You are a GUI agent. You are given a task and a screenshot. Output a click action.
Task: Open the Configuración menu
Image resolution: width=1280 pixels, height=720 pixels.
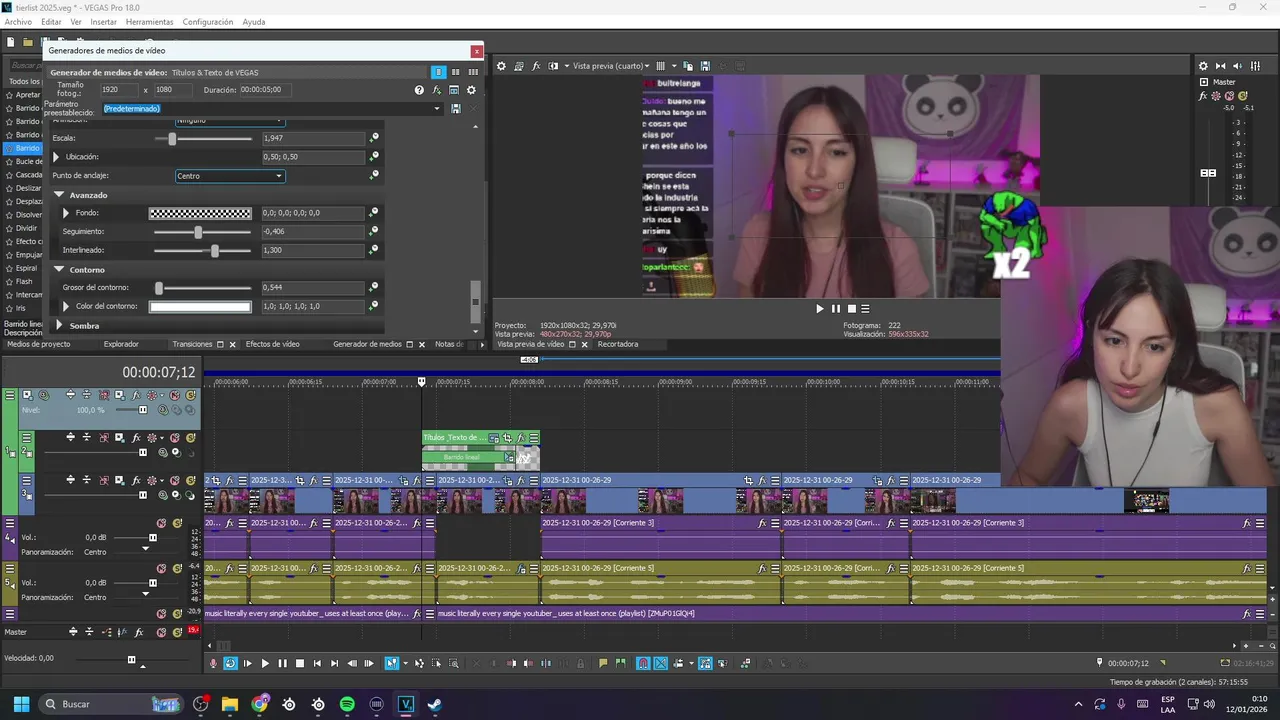point(208,22)
